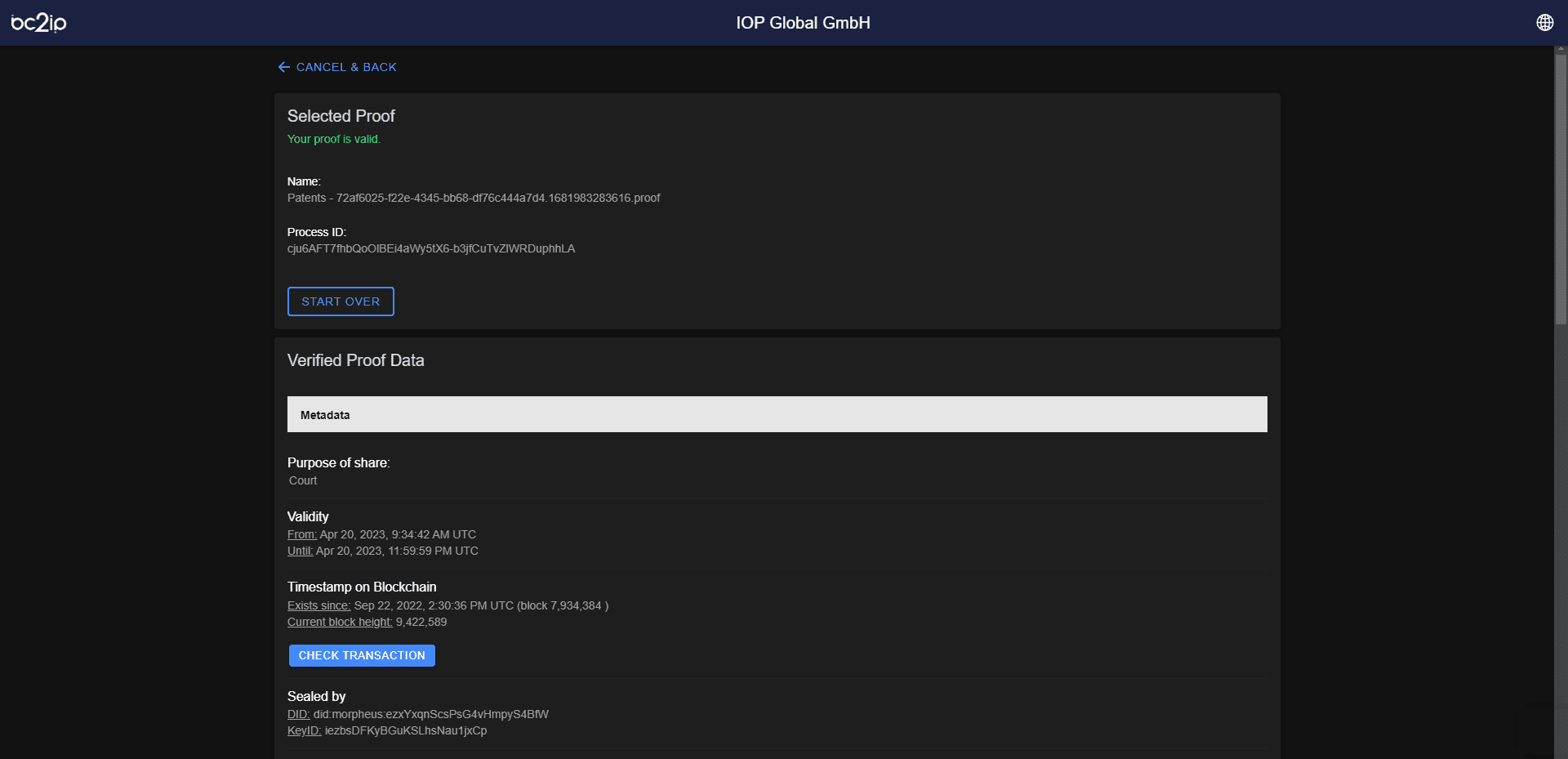Select the did:morpheus identifier text
This screenshot has width=1568, height=759.
(x=431, y=714)
